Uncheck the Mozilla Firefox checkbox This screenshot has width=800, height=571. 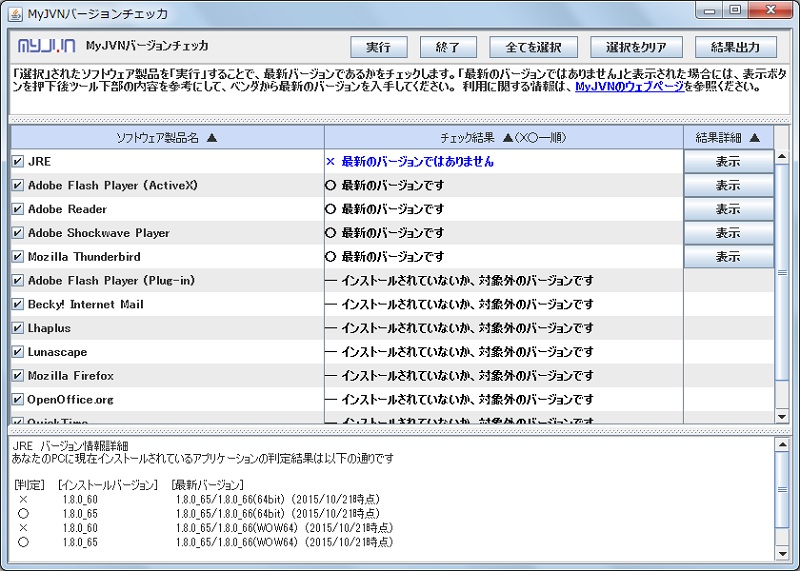[x=18, y=376]
